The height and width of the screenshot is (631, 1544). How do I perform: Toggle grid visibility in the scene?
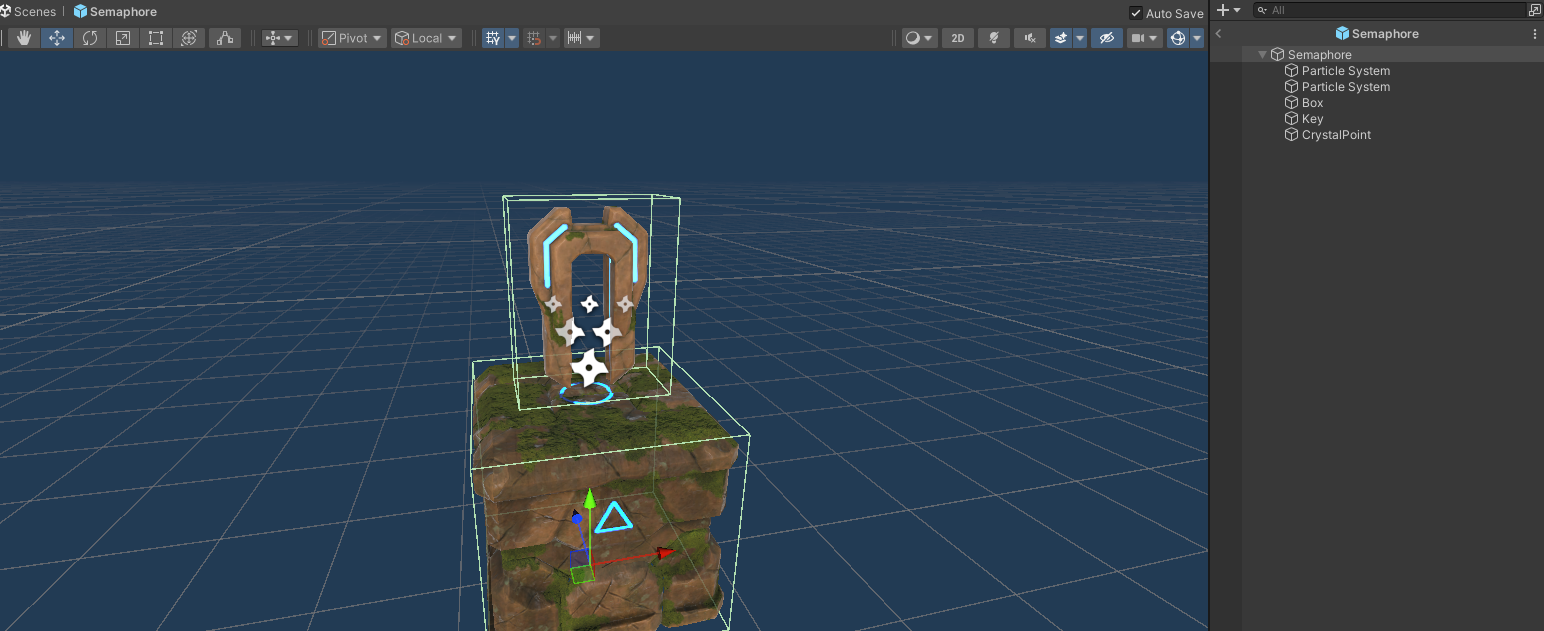coord(493,38)
